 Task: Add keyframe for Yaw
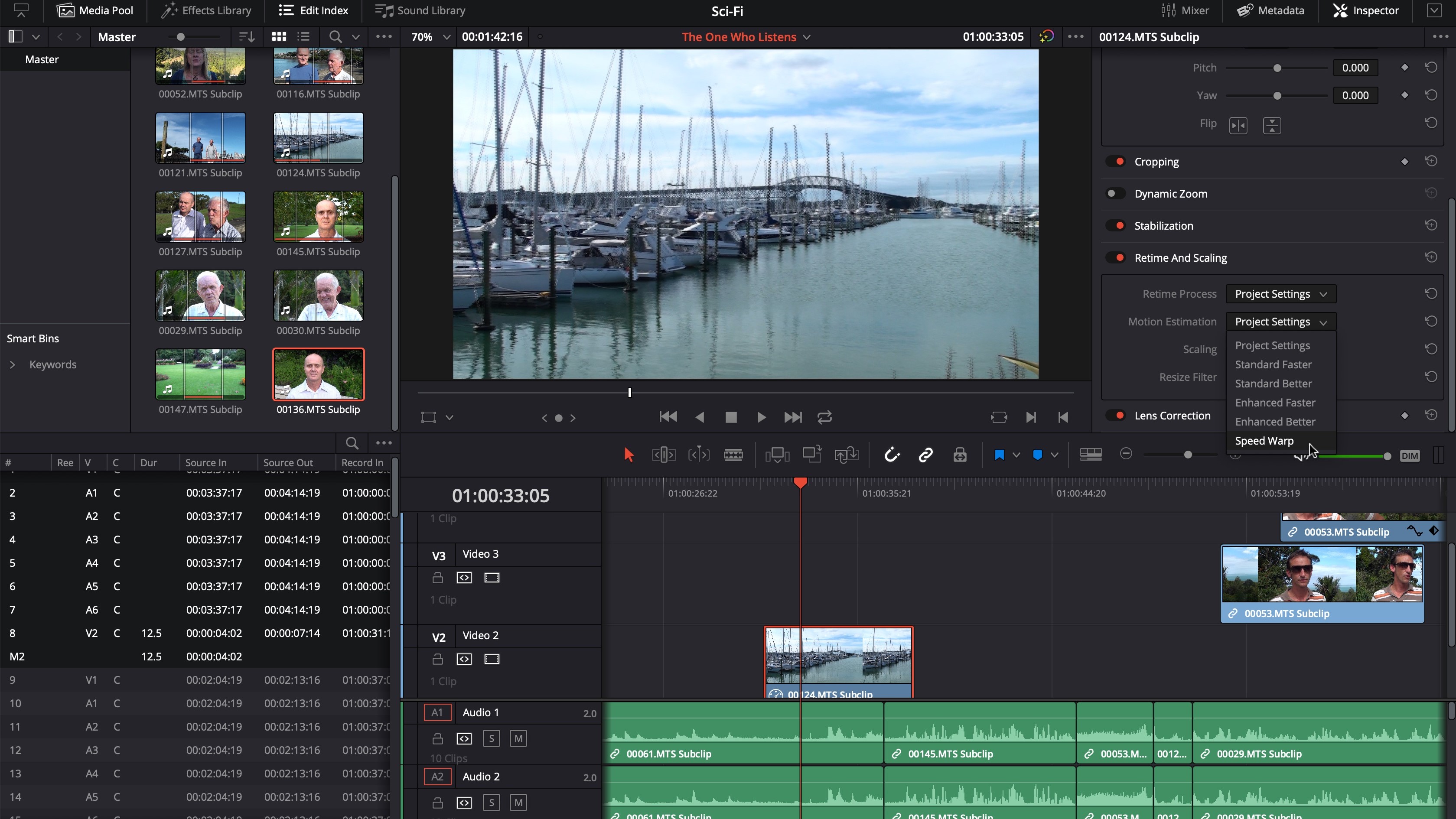(1404, 95)
